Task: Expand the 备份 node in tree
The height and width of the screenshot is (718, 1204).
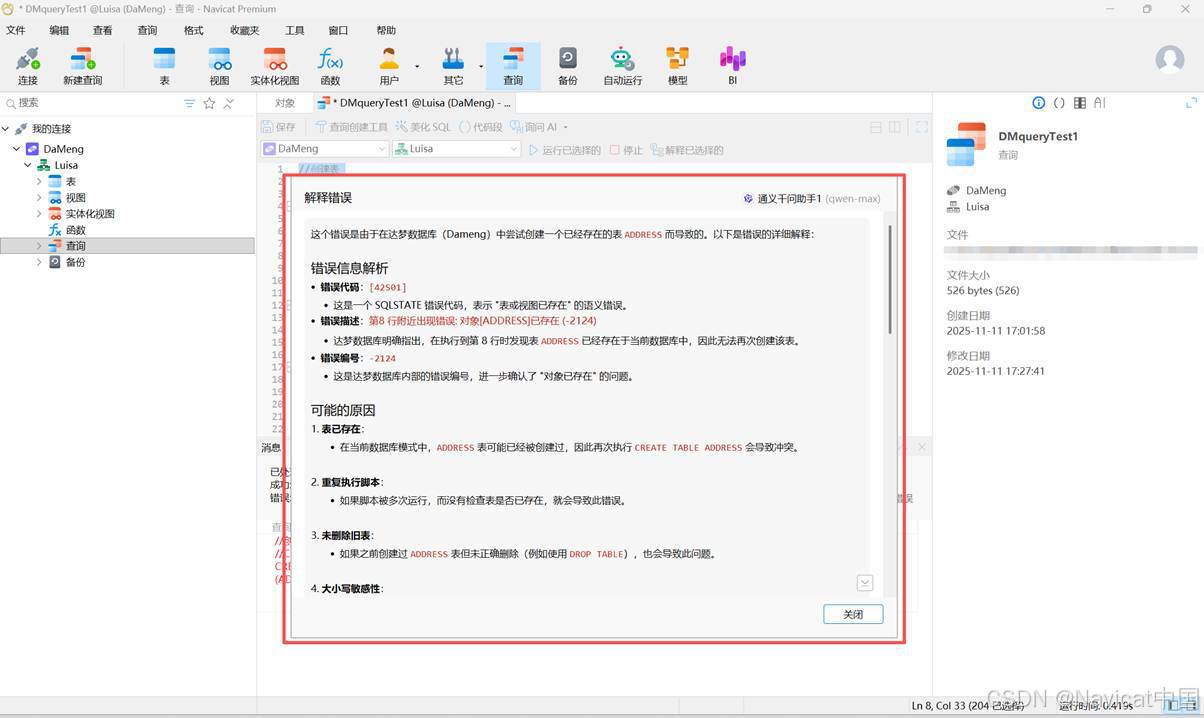Action: coord(40,262)
